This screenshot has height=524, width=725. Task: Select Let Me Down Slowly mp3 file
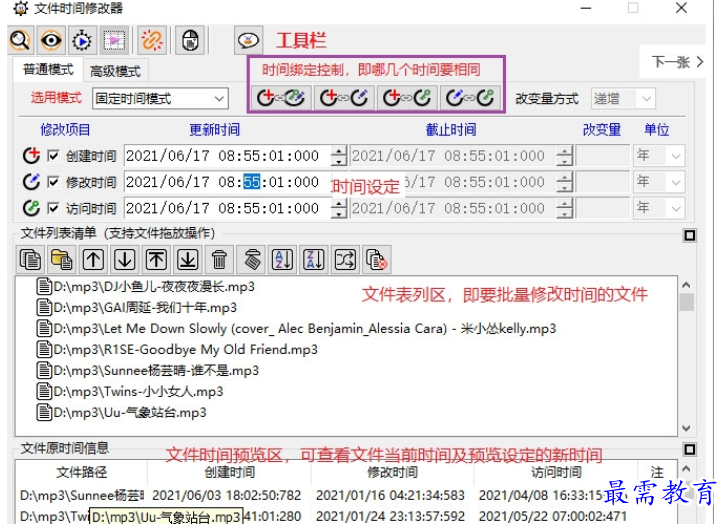[296, 329]
